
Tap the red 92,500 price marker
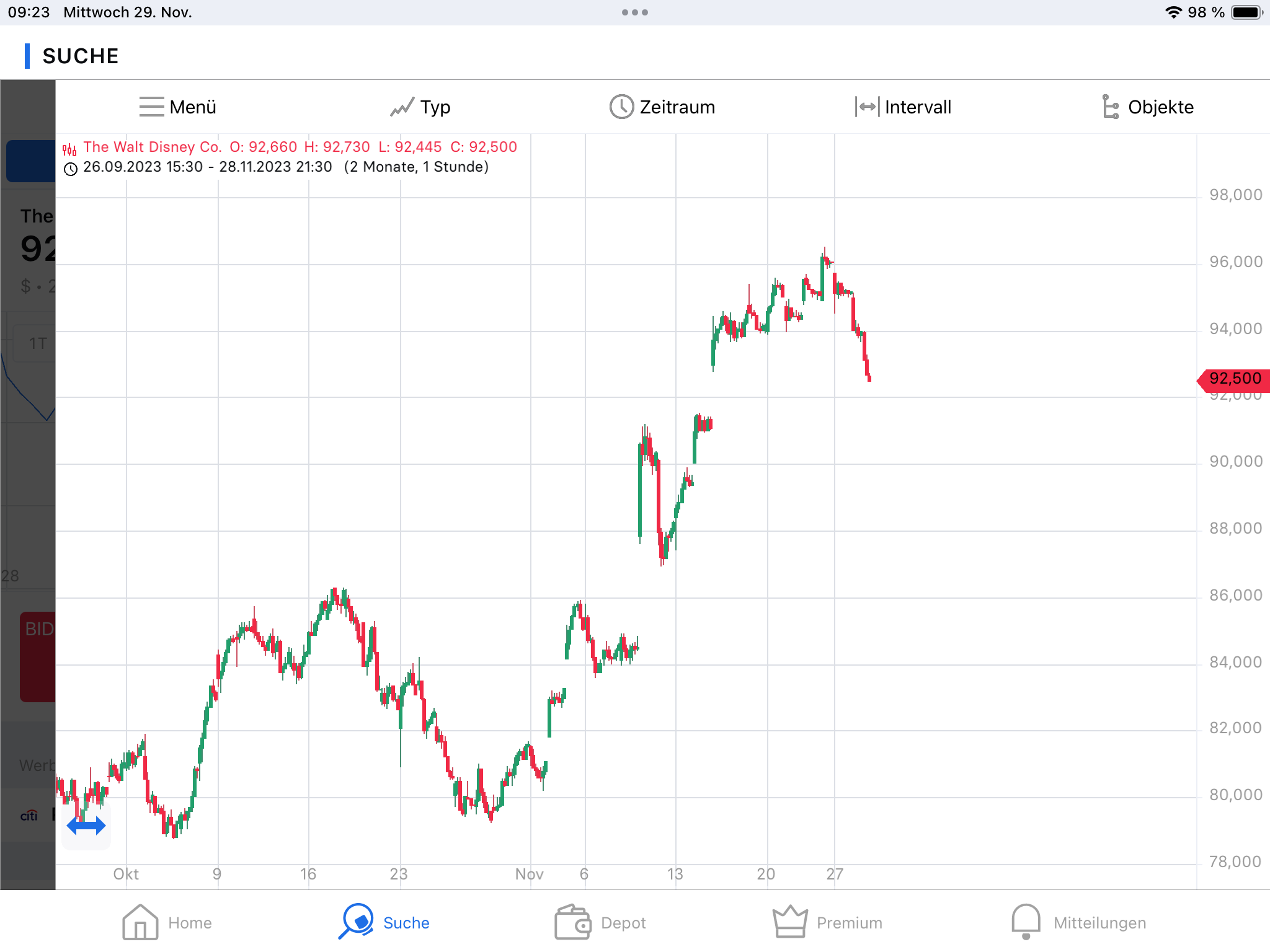click(x=1234, y=379)
